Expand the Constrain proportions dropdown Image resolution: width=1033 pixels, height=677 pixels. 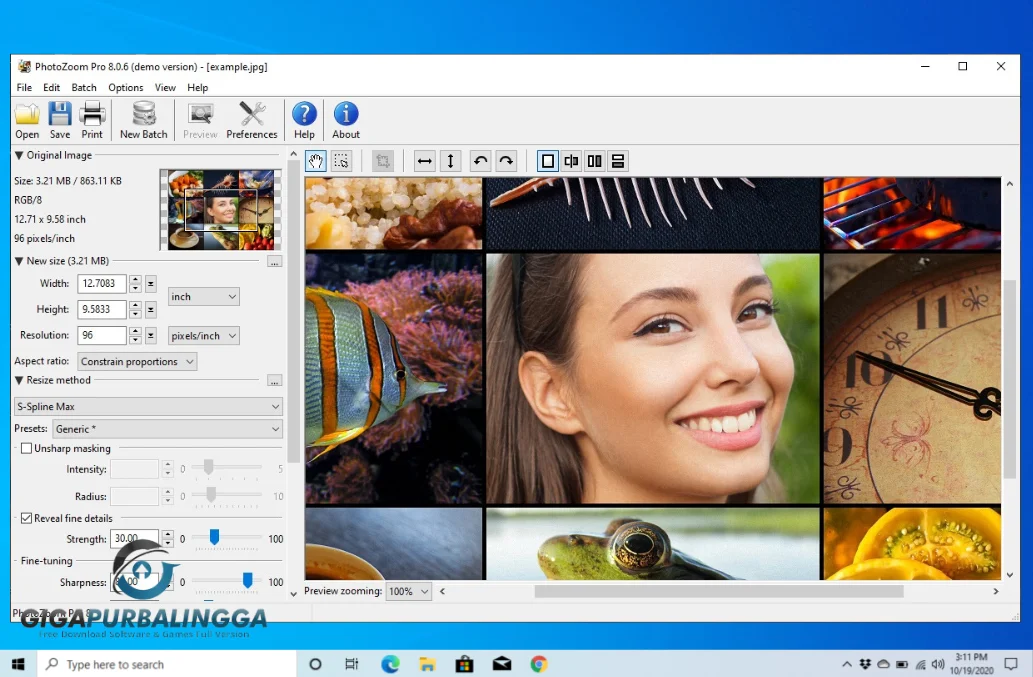[x=137, y=362]
